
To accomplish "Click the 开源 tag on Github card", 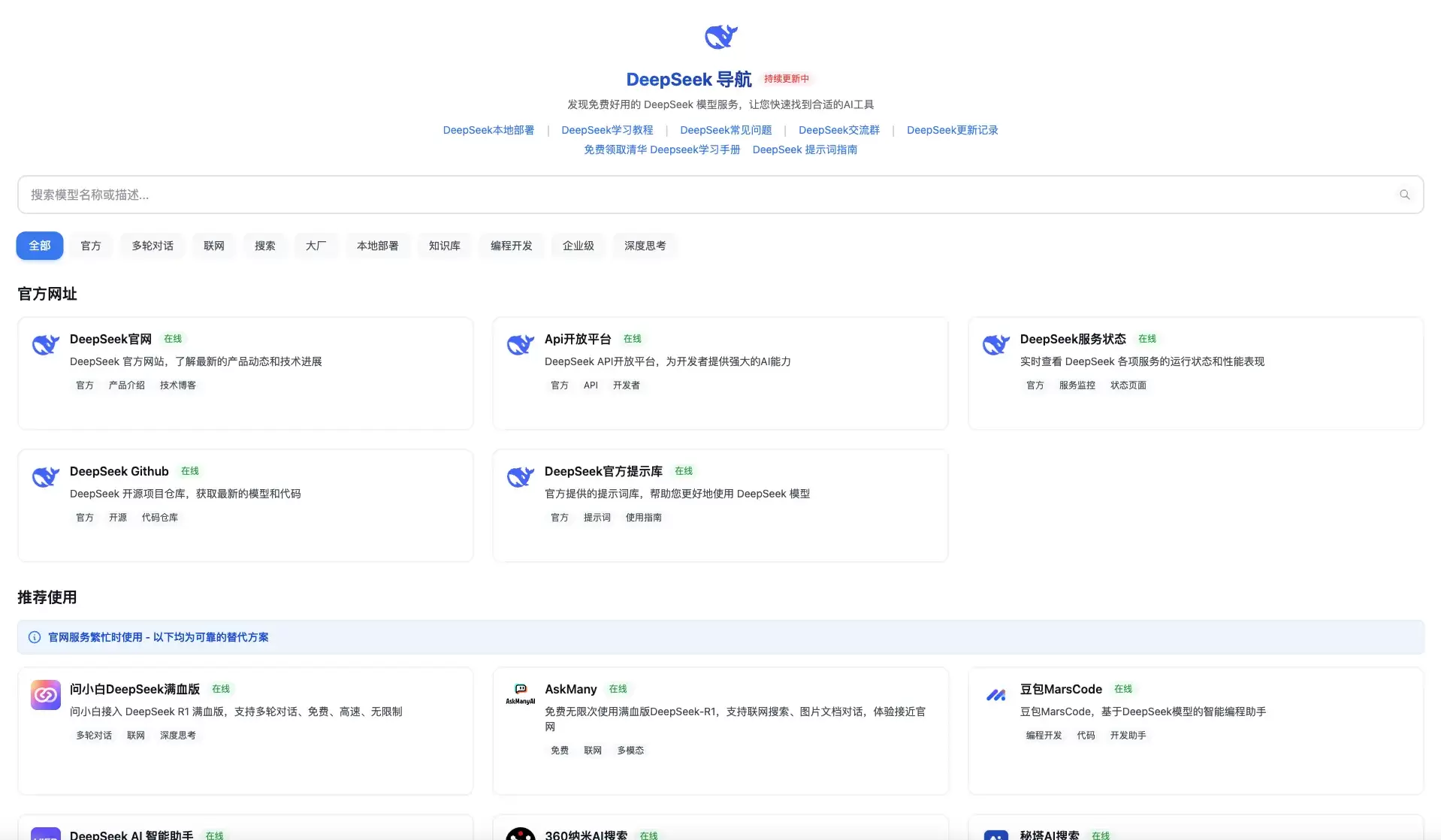I will (x=118, y=518).
